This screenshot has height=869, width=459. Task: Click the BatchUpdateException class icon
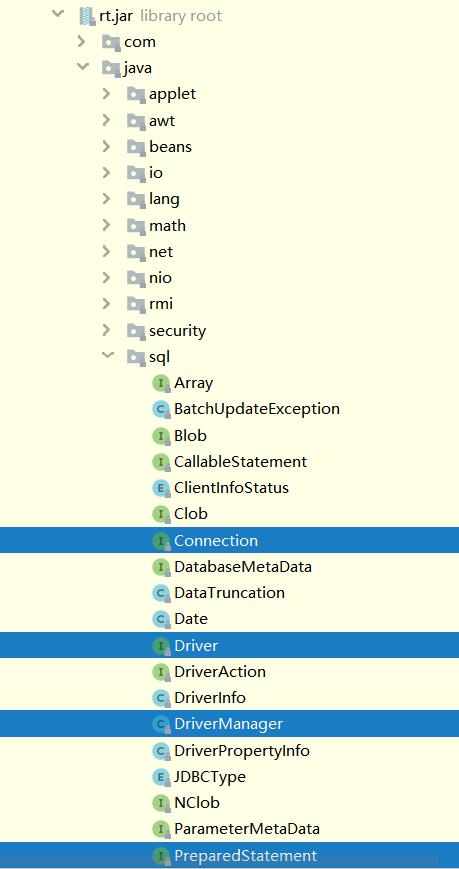(160, 409)
